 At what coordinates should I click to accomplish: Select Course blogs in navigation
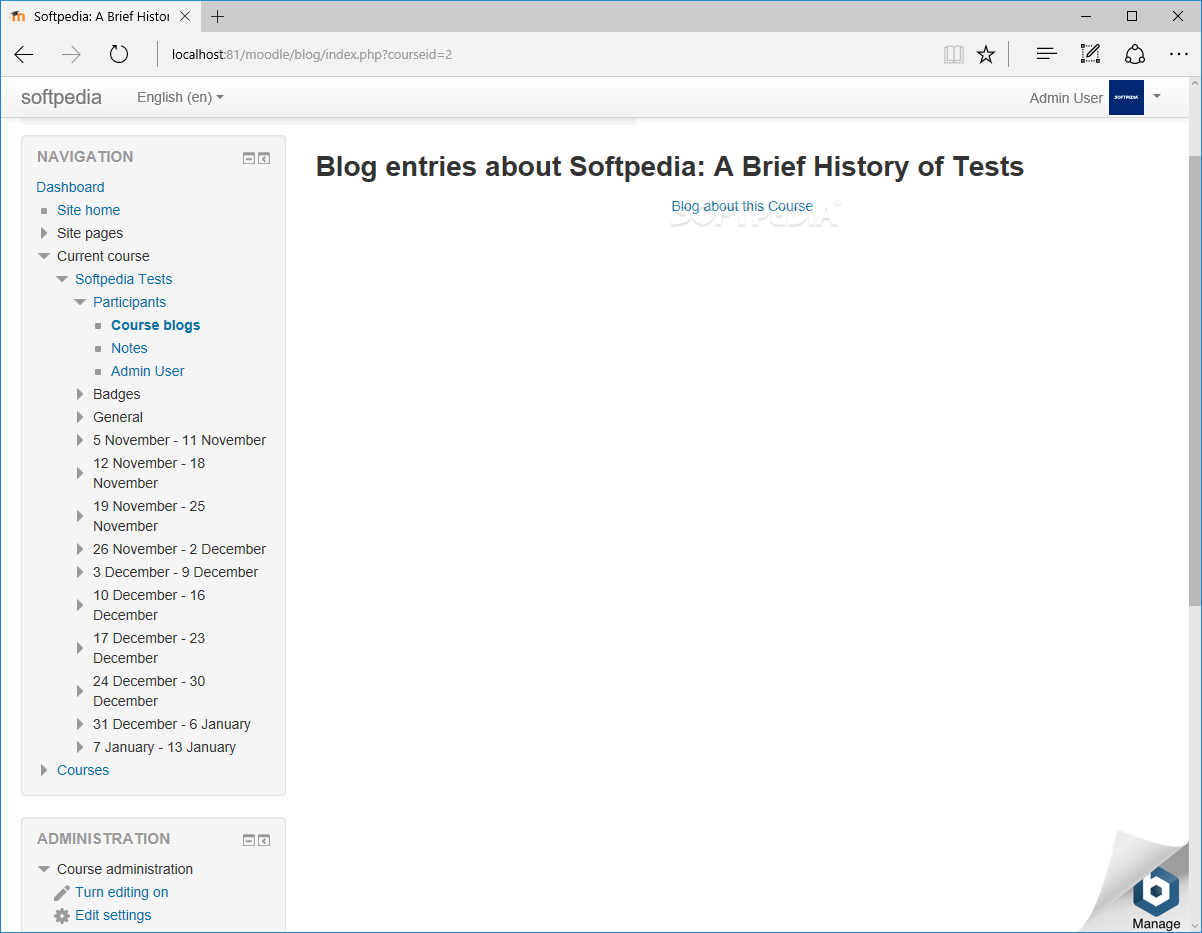[x=155, y=325]
